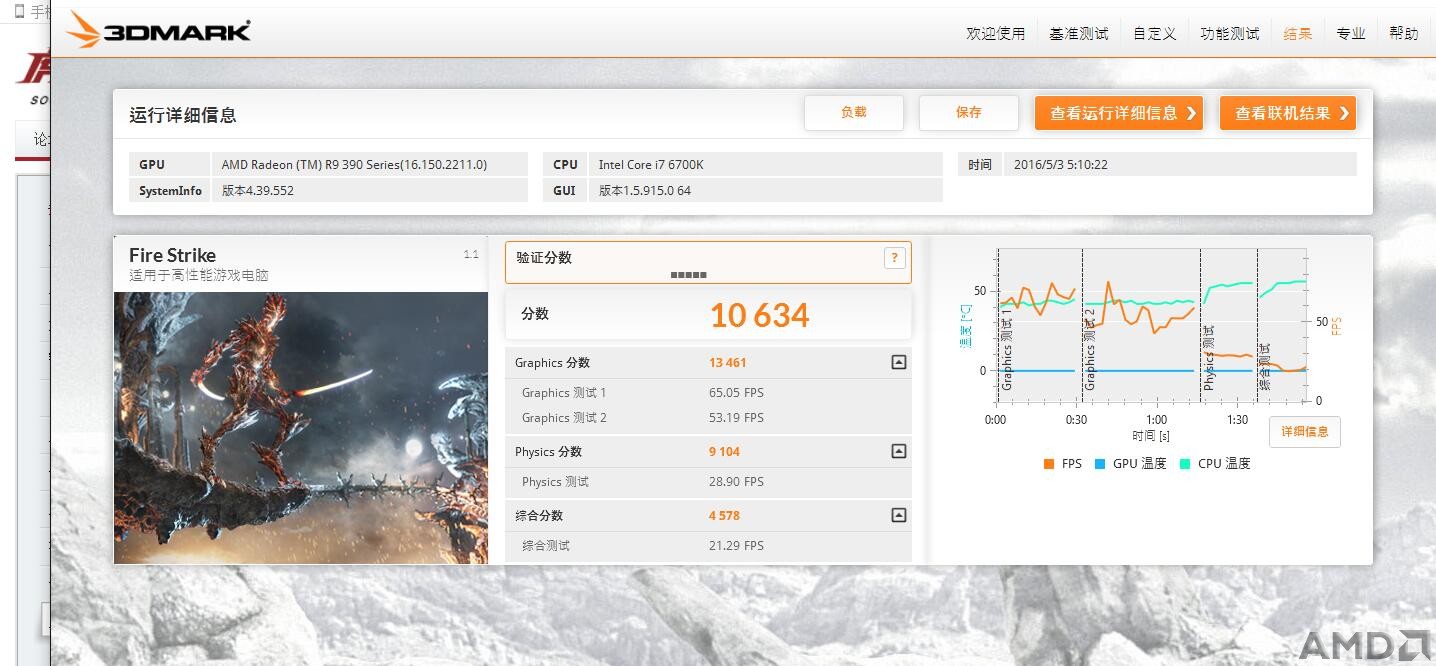Click the 3DMark logo

158,30
